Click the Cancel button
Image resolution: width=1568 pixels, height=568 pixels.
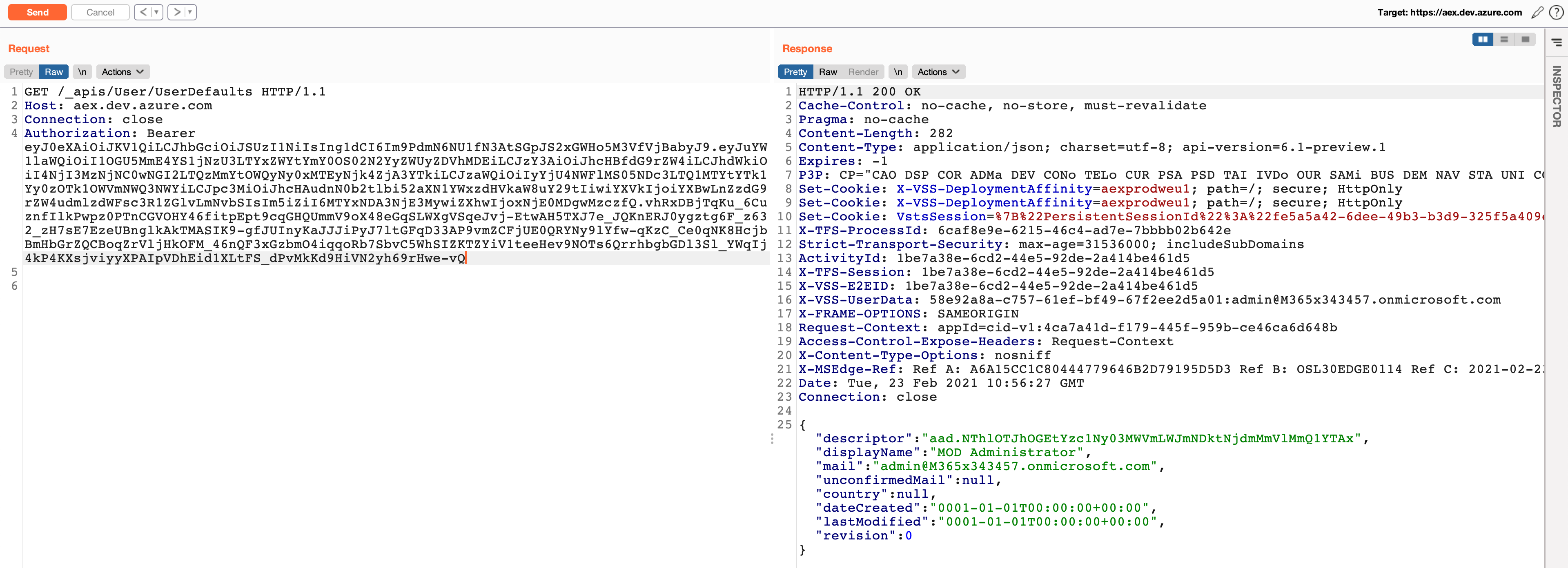(100, 12)
